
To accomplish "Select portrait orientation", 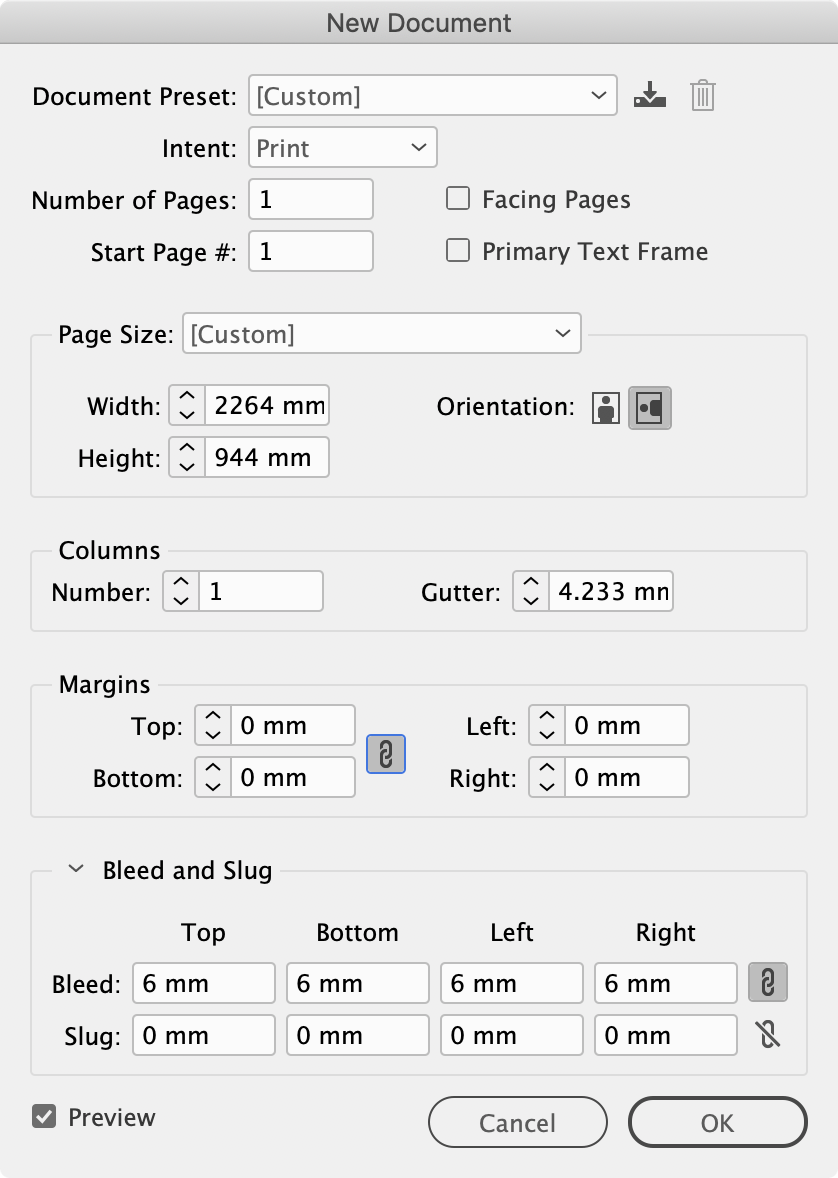I will click(x=606, y=407).
